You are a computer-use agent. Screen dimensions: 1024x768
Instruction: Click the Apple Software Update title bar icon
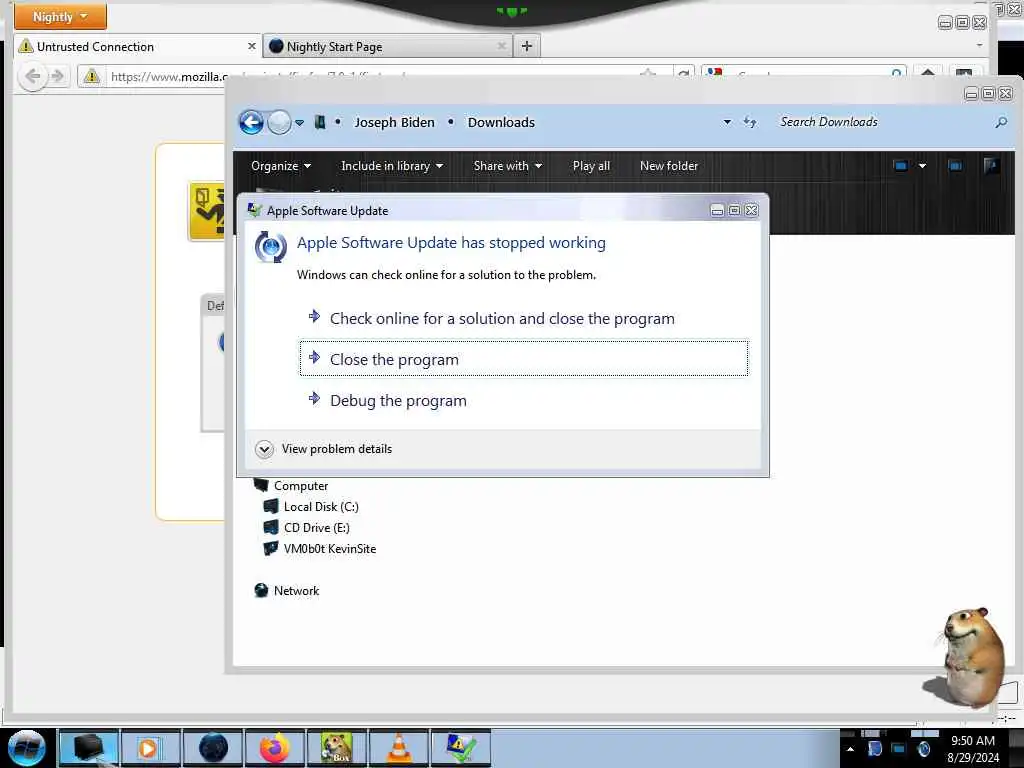coord(254,210)
